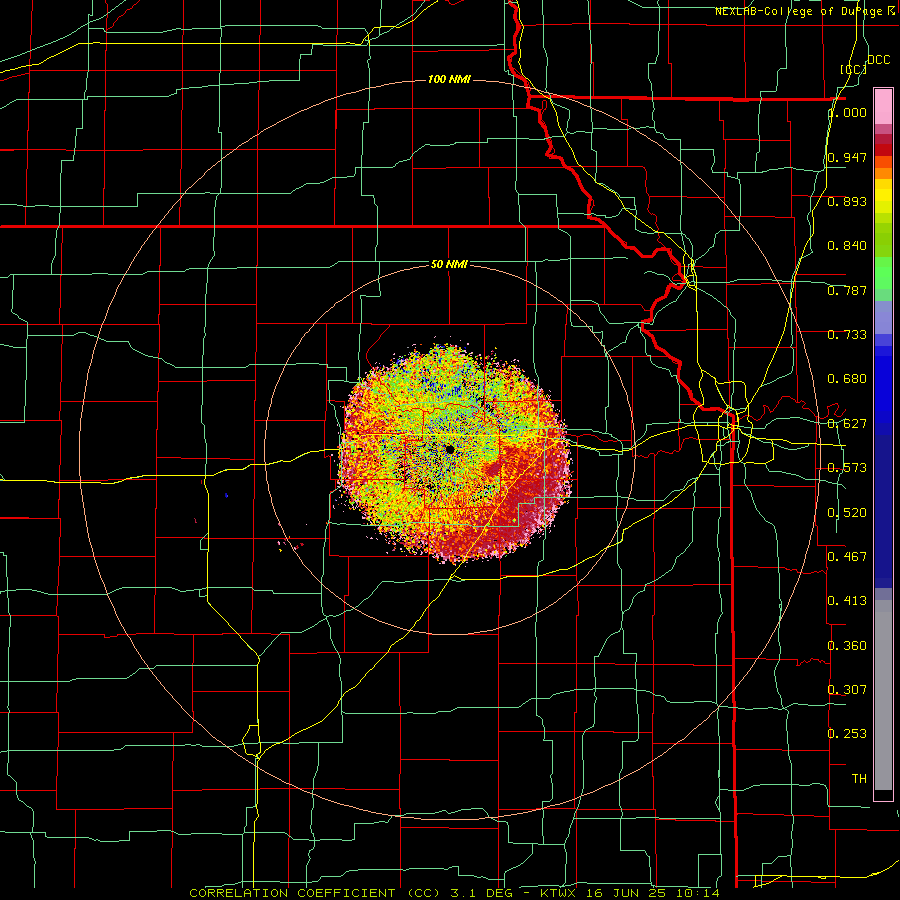Click the small isolated blue echo west of radar

point(227,494)
